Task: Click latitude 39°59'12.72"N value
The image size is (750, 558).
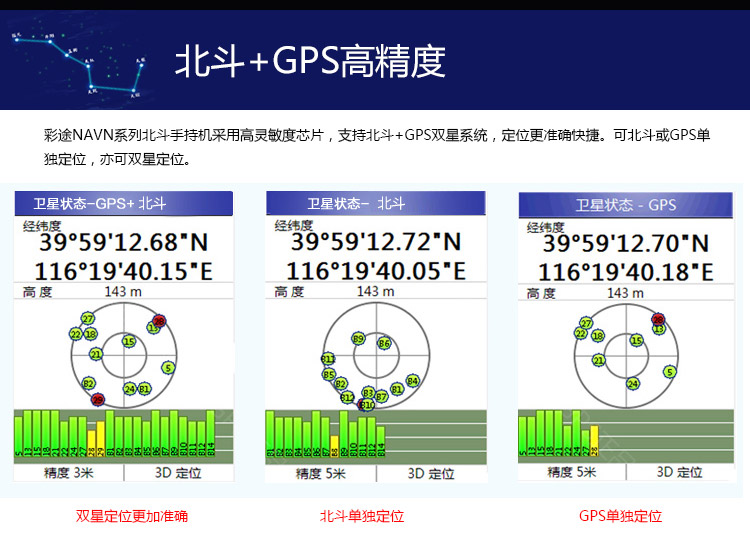Action: click(376, 242)
